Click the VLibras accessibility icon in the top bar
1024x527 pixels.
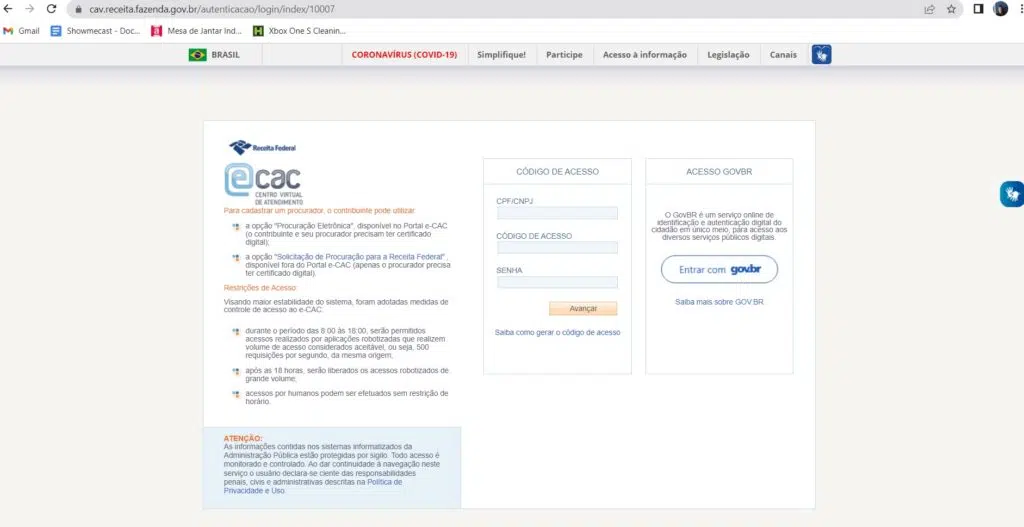coord(822,54)
